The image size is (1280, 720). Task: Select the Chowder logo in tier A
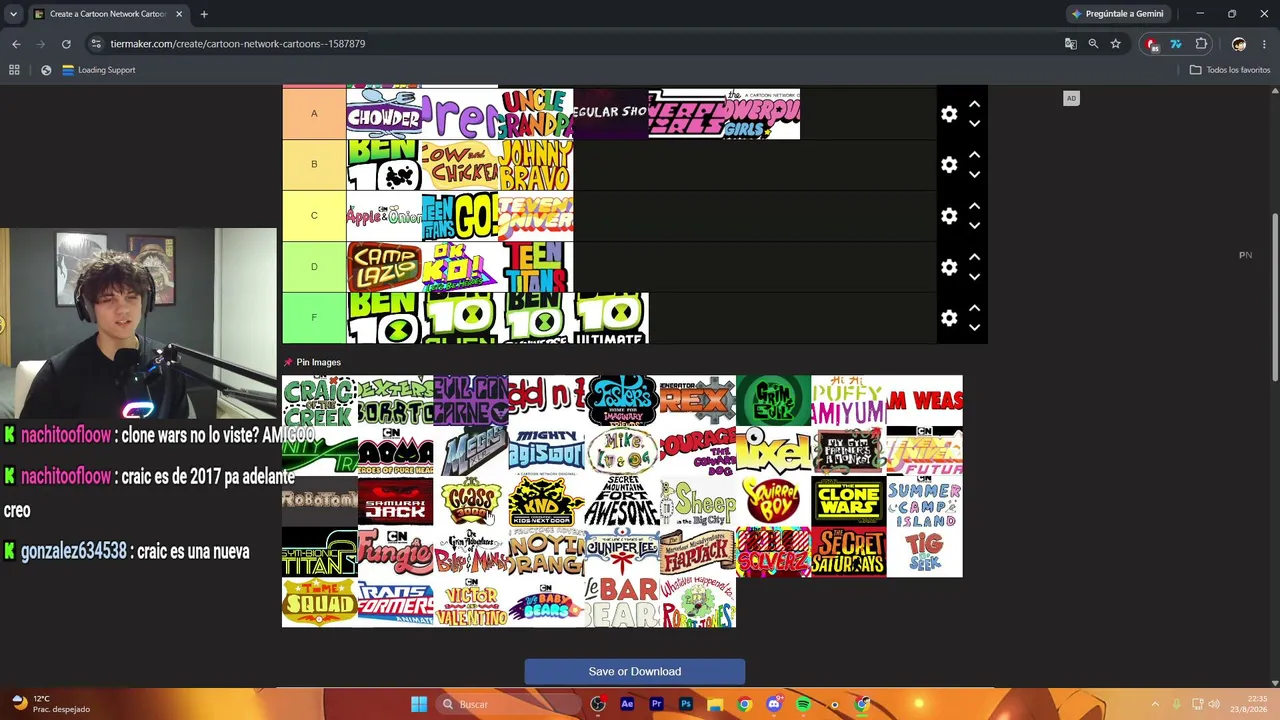point(384,114)
